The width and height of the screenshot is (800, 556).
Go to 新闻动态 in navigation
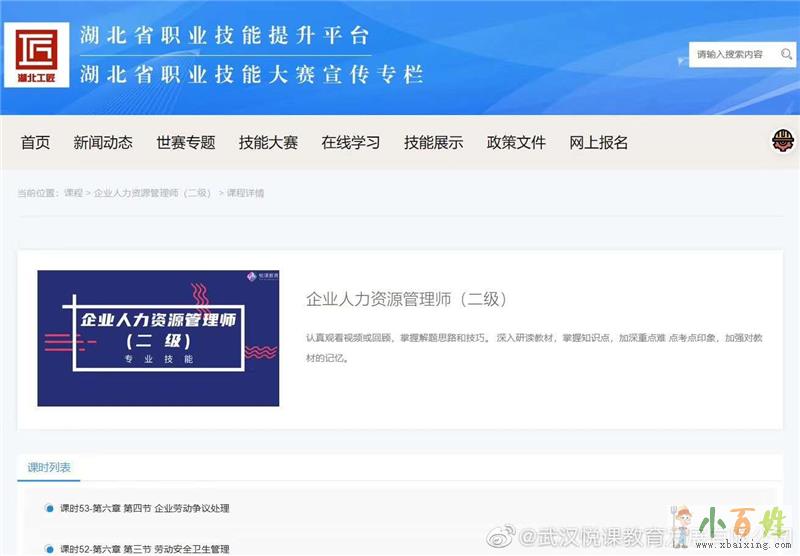click(103, 143)
